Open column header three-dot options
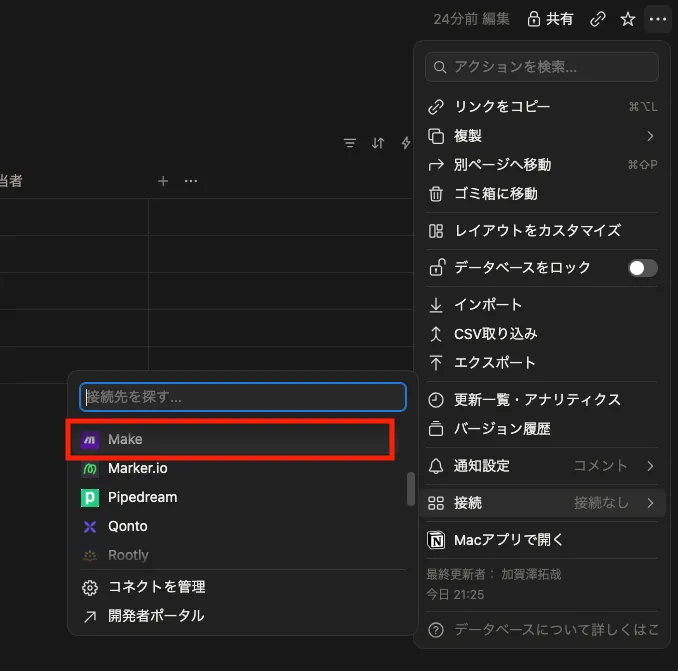Image resolution: width=678 pixels, height=671 pixels. pos(191,181)
